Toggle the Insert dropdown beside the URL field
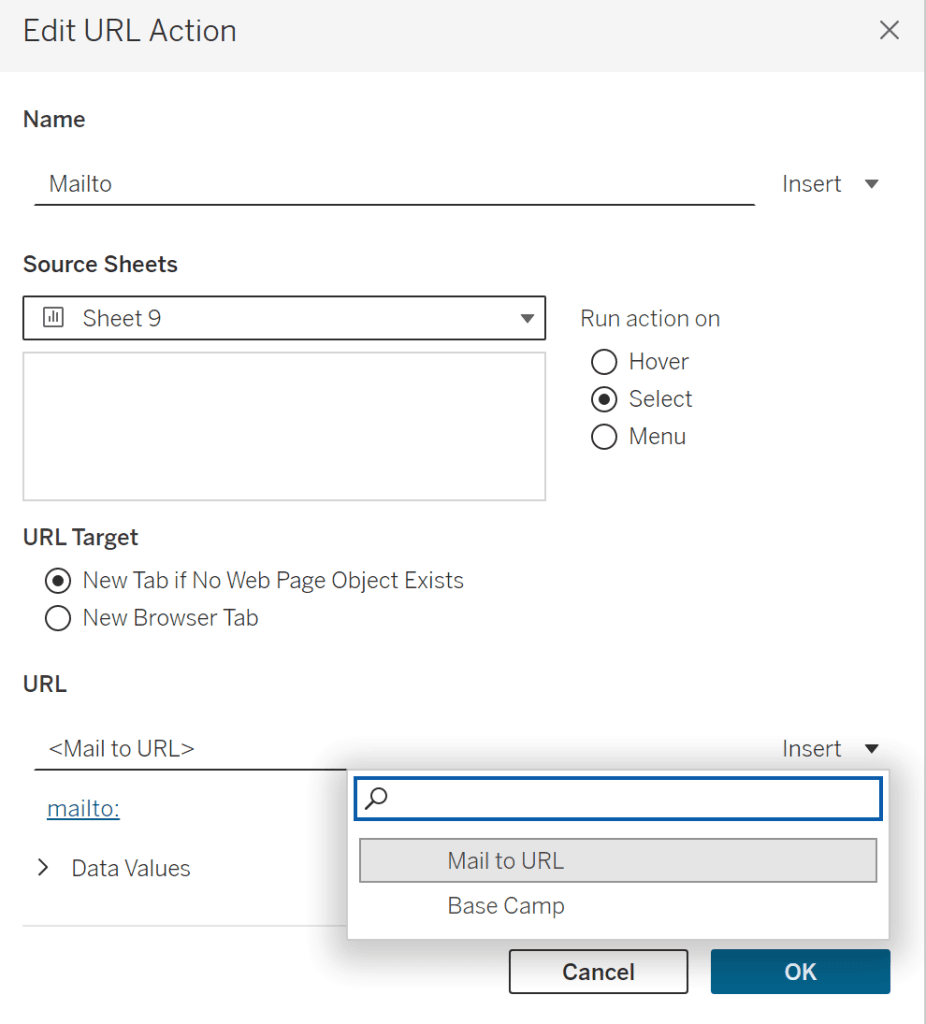 830,748
